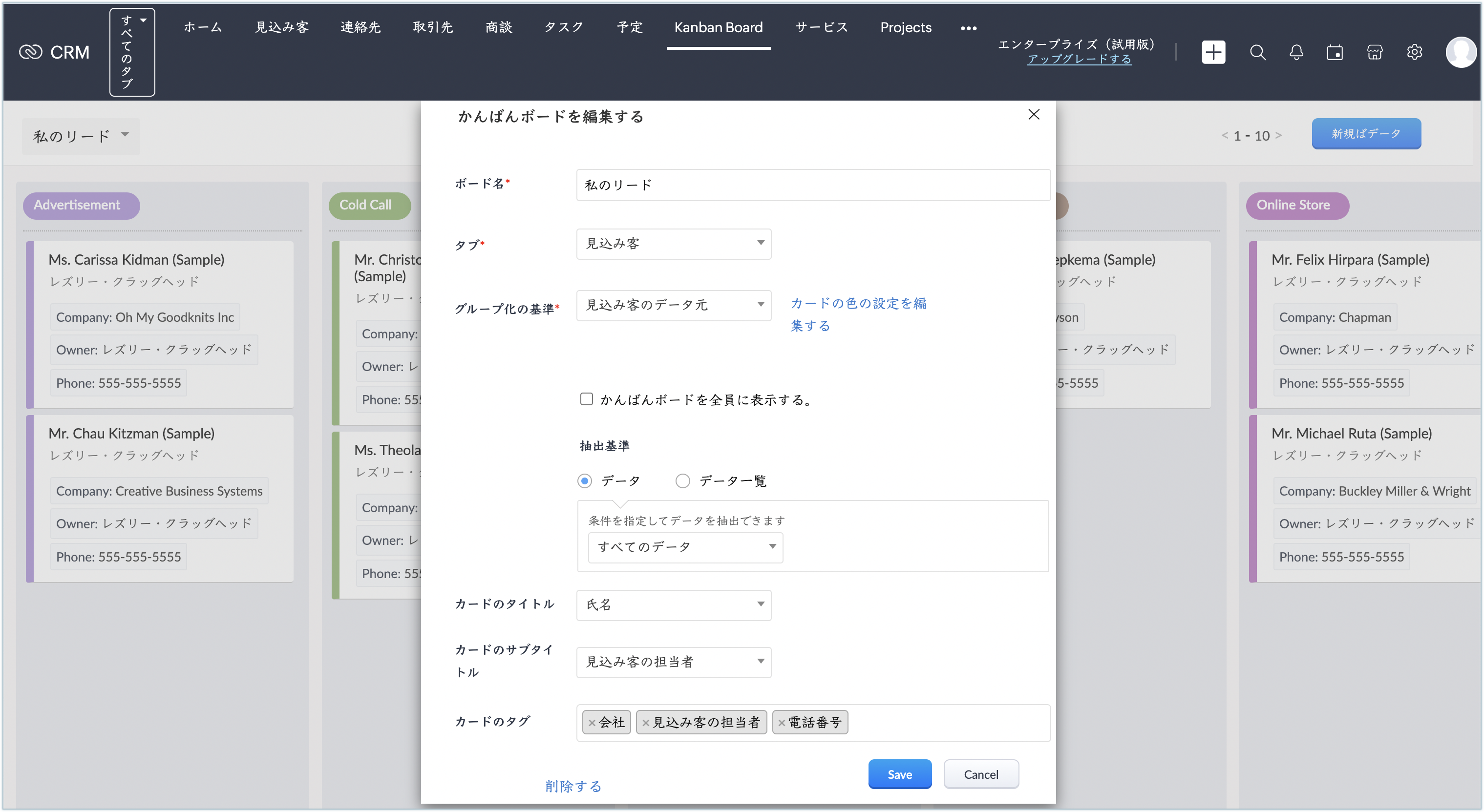The width and height of the screenshot is (1484, 812).
Task: Switch to the 商談 tab
Action: [x=498, y=27]
